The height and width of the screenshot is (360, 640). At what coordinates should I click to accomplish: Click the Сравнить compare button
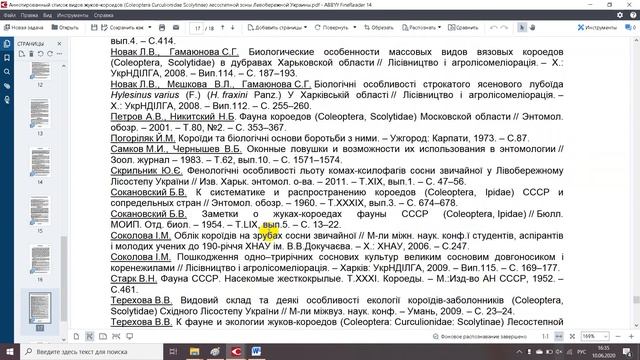click(x=463, y=27)
